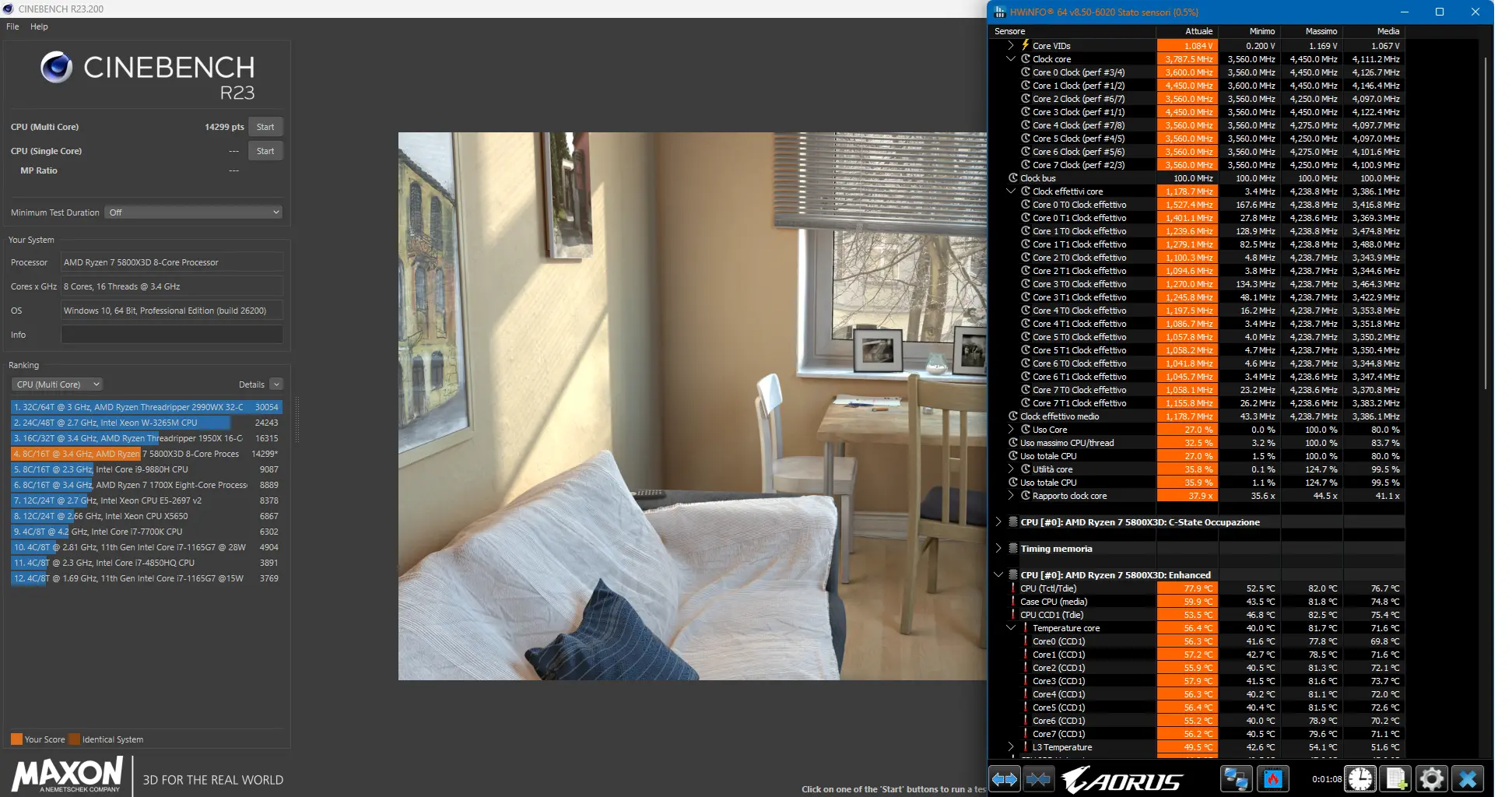This screenshot has height=797, width=1512.
Task: Collapse the Clock core sensor group
Action: (x=1011, y=58)
